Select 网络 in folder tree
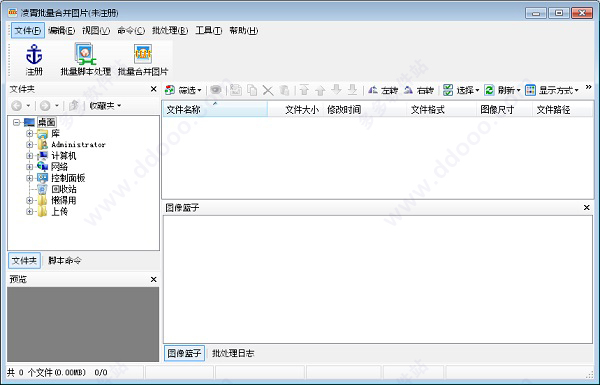 [x=59, y=167]
